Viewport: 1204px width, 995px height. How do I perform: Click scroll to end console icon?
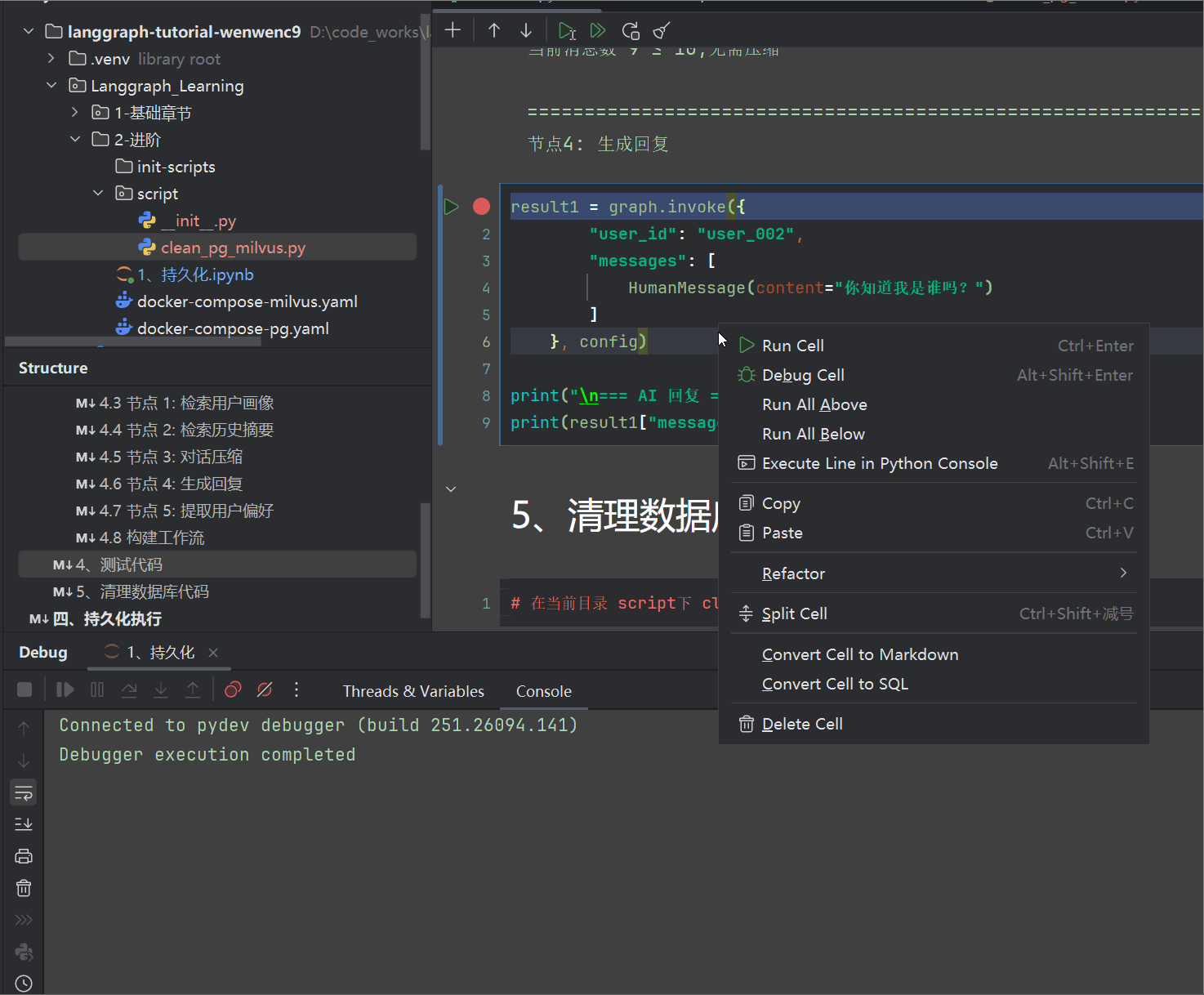point(24,824)
